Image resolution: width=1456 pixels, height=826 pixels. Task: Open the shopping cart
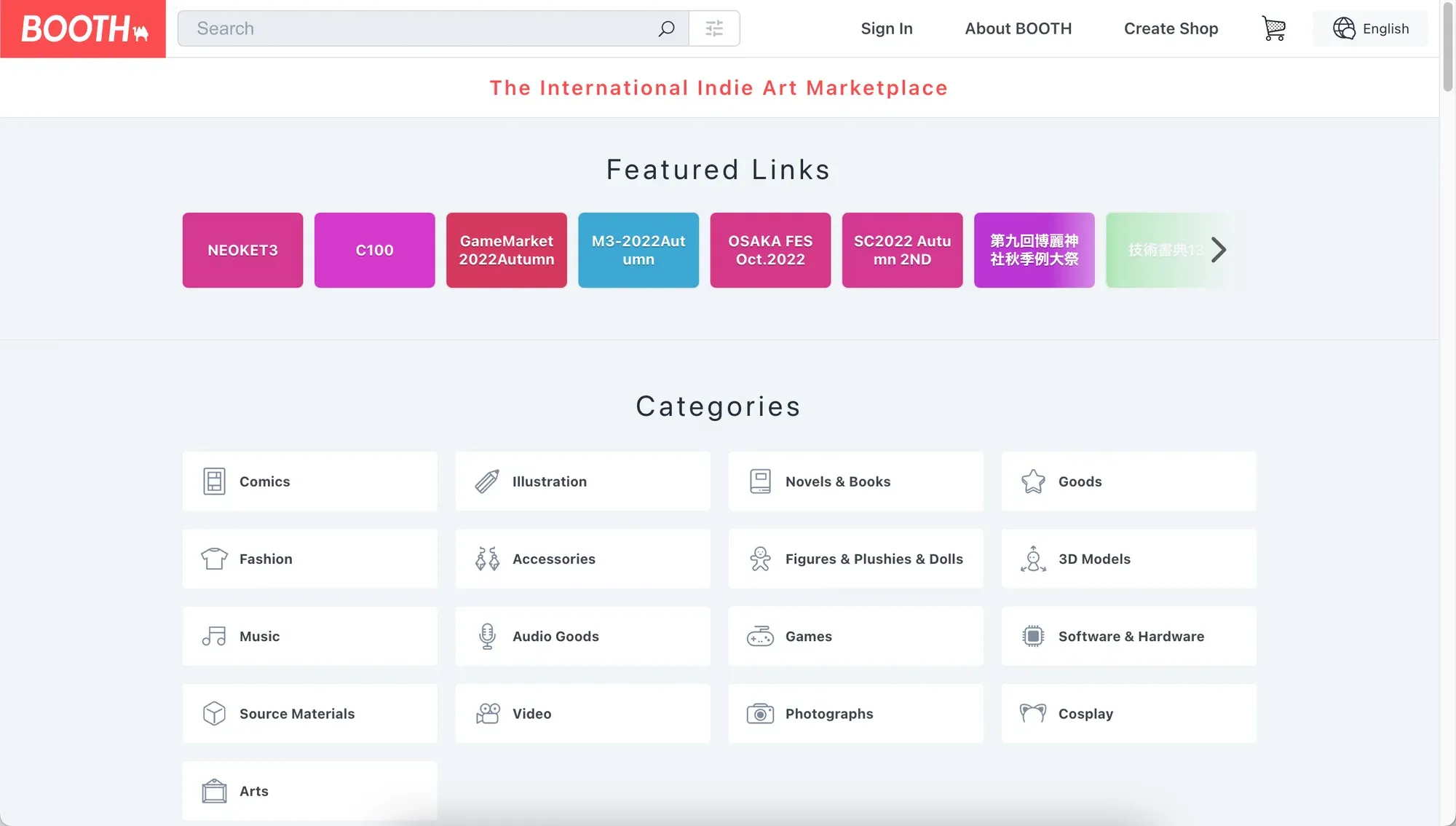pyautogui.click(x=1273, y=28)
